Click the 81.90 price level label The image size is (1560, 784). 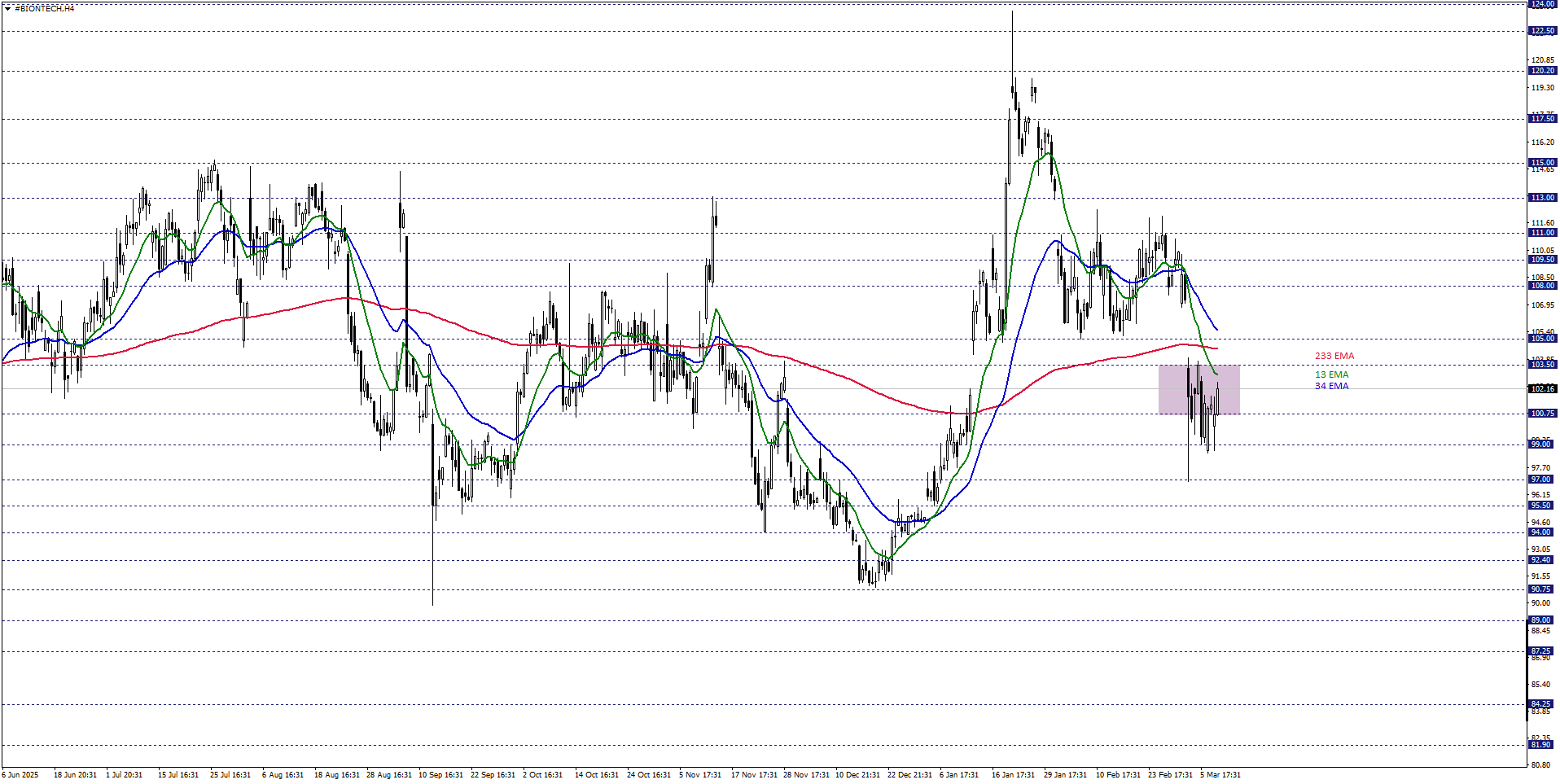pyautogui.click(x=1542, y=745)
